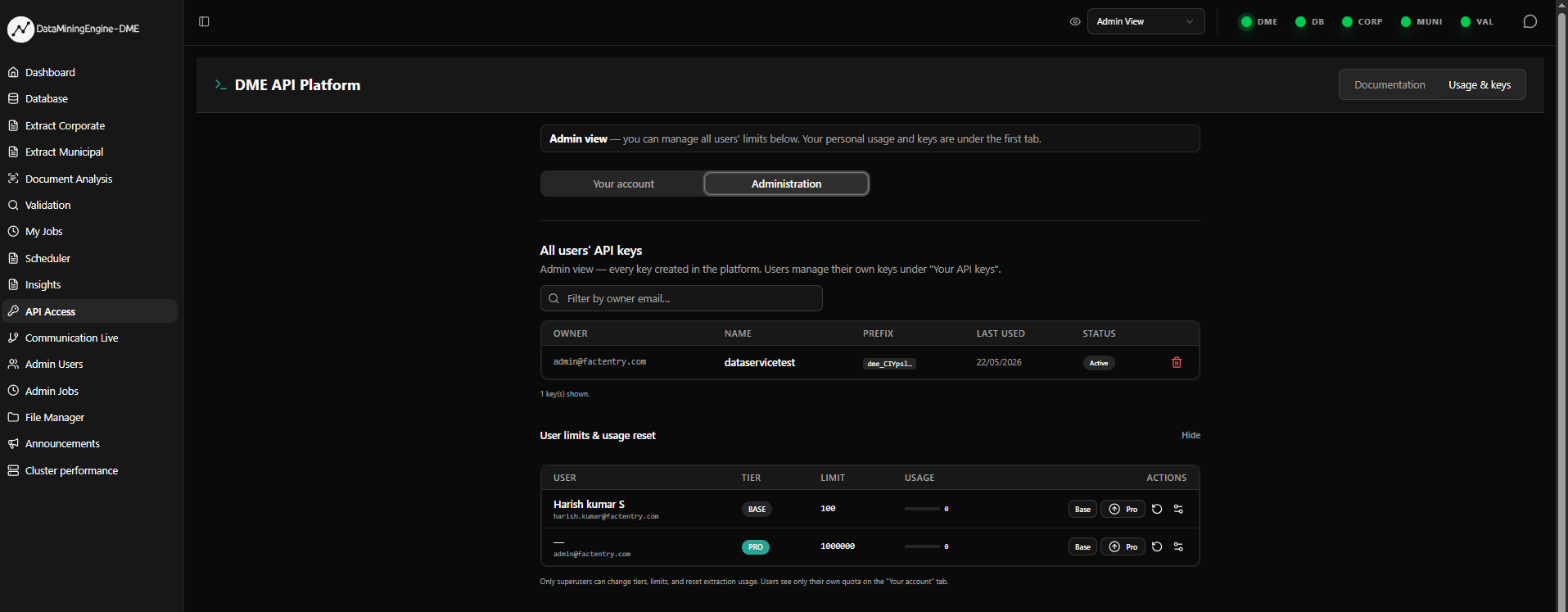The image size is (1568, 612).
Task: Open Validation page
Action: (90, 205)
